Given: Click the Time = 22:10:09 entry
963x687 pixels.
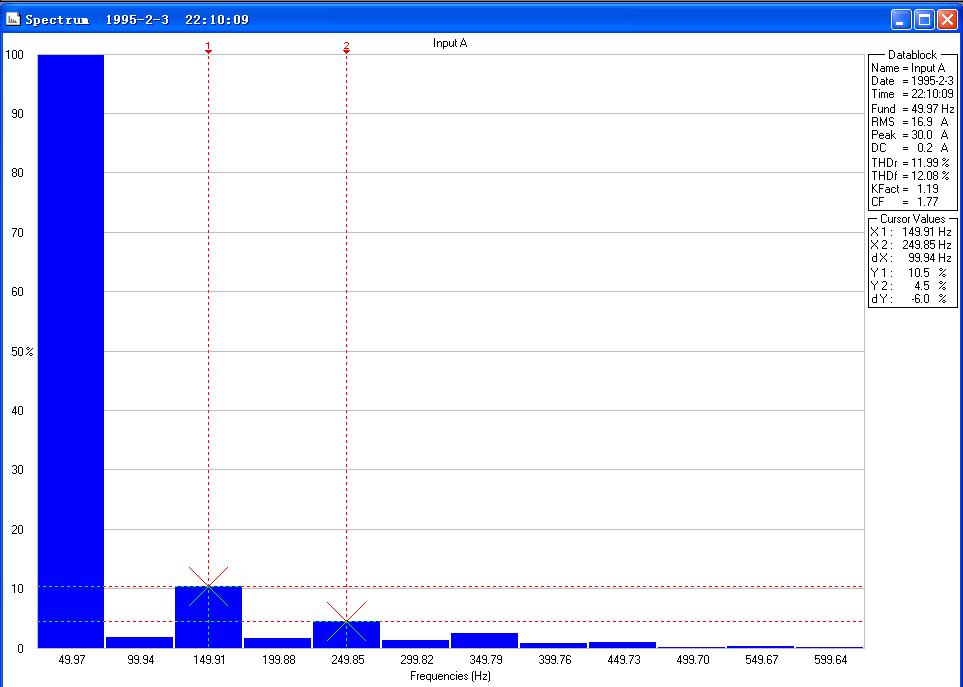Looking at the screenshot, I should coord(912,94).
